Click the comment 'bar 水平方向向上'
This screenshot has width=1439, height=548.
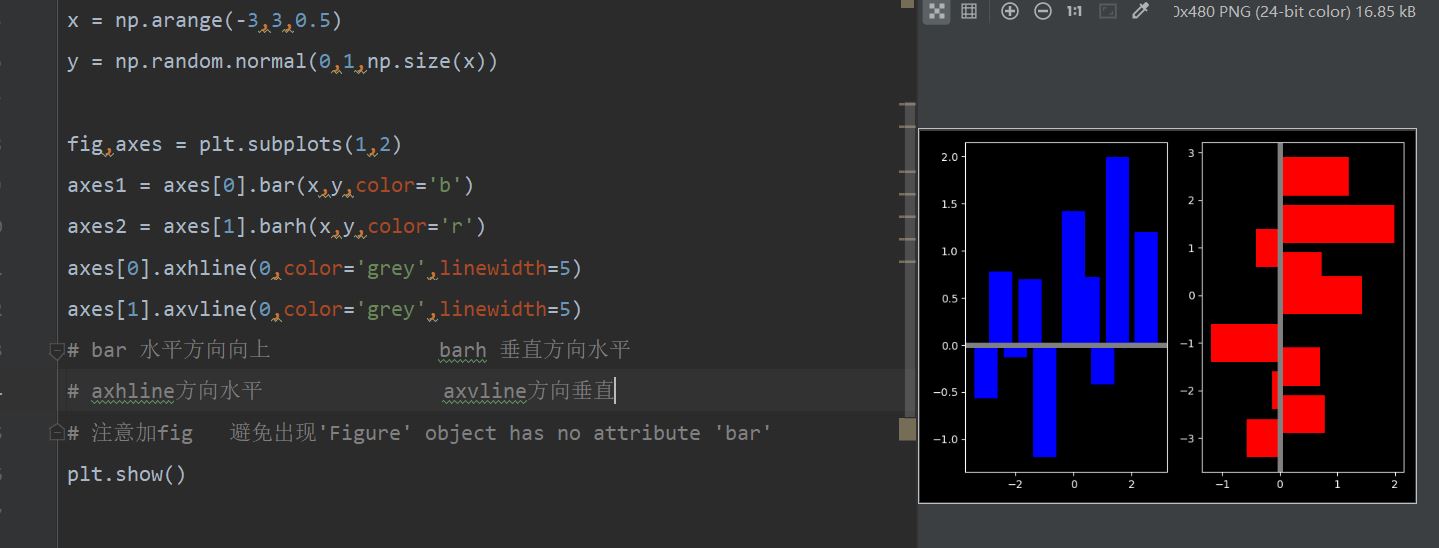(x=181, y=350)
